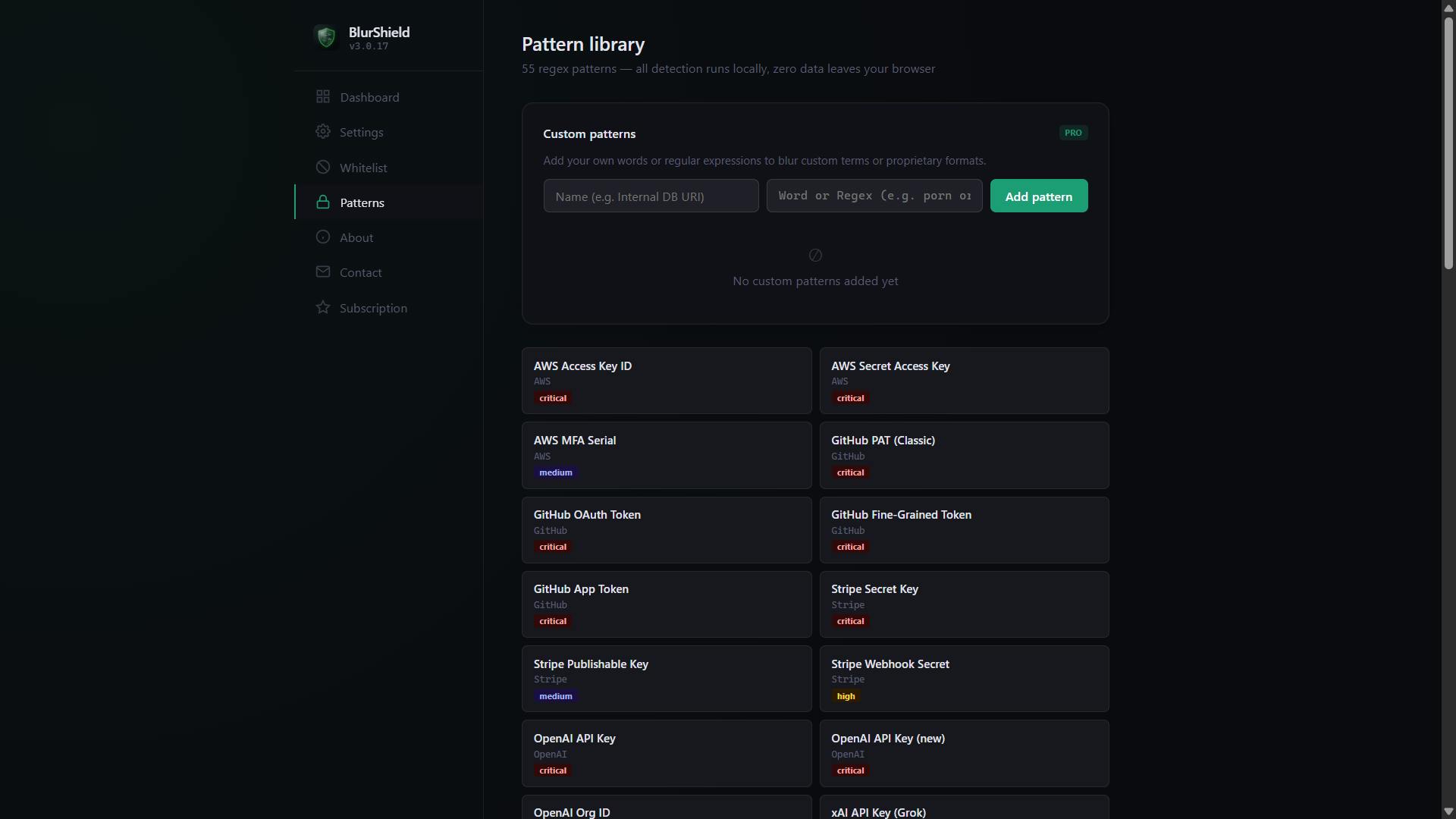
Task: Select the AWS Access Key ID card
Action: 667,381
